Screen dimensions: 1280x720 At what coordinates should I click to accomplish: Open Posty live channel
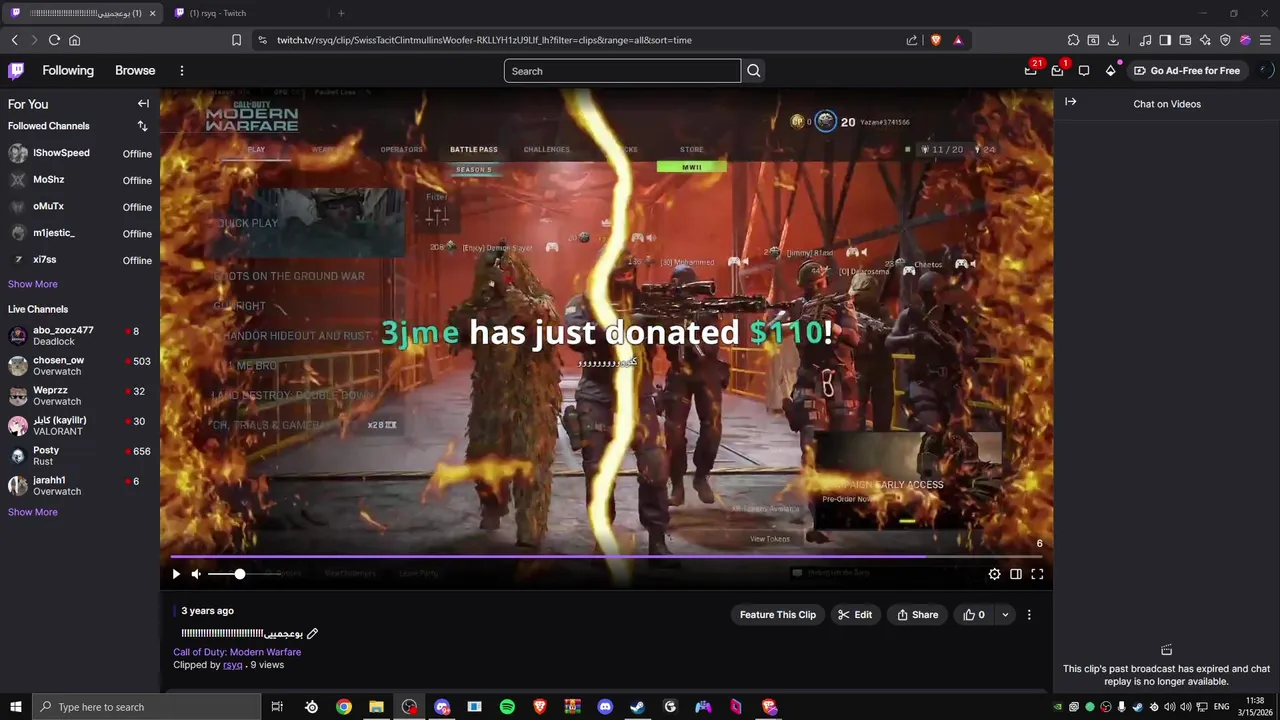pyautogui.click(x=80, y=456)
